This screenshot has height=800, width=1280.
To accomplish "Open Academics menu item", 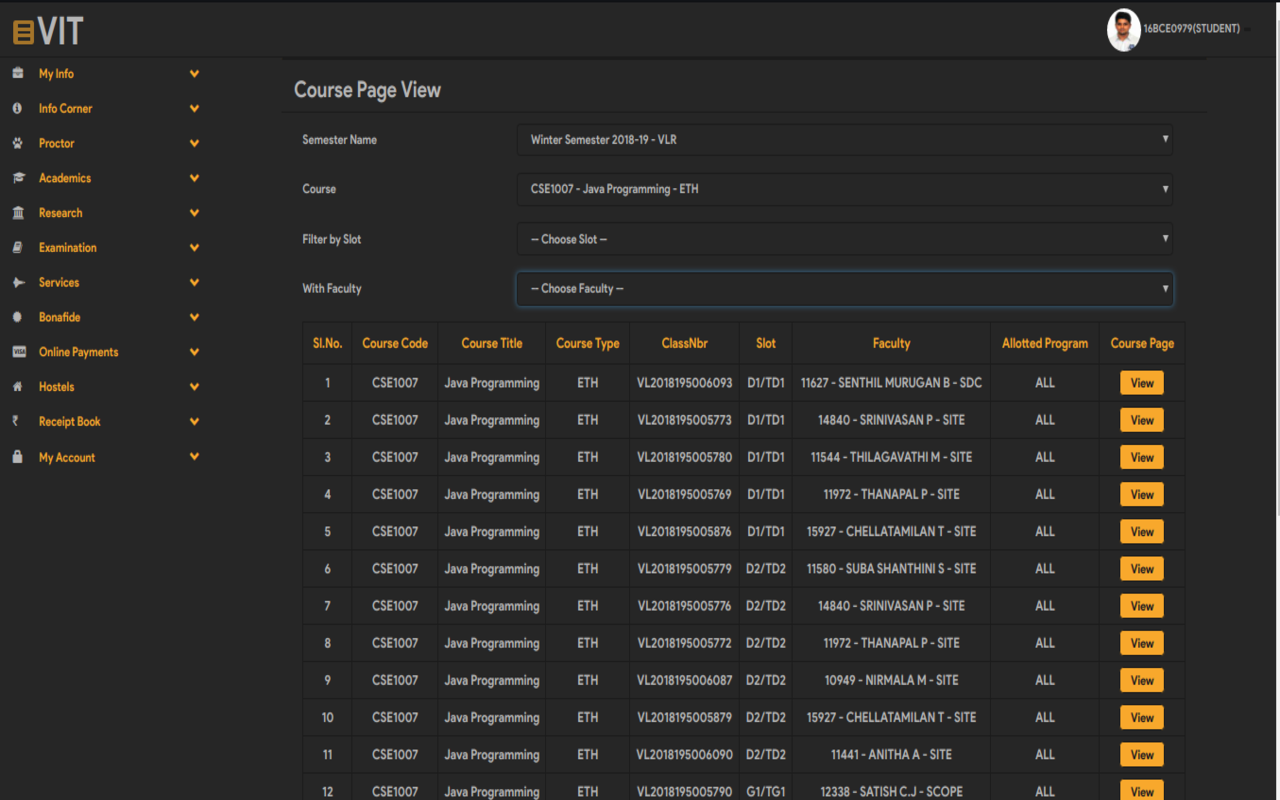I will (x=65, y=178).
